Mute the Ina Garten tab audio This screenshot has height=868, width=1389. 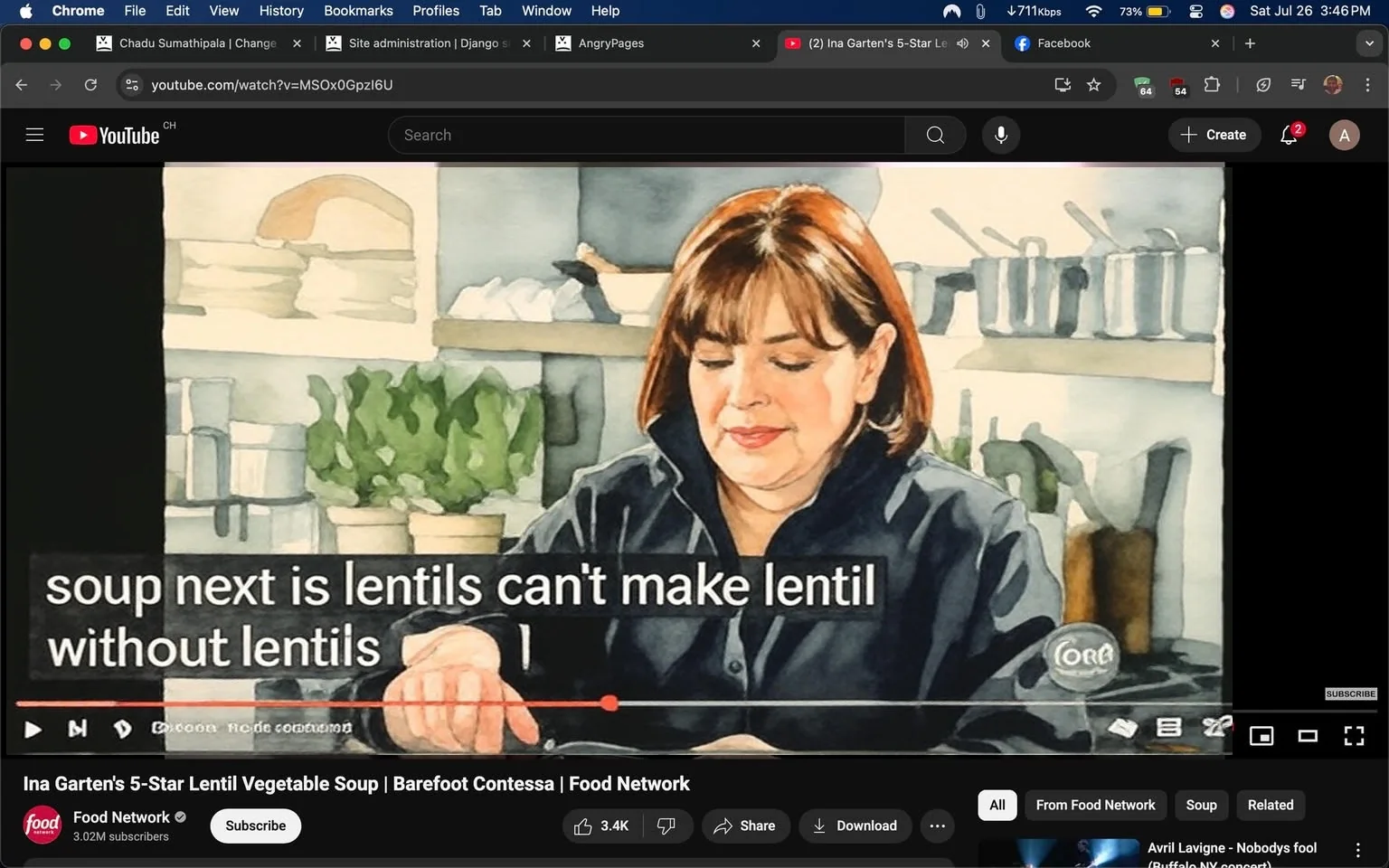(962, 43)
